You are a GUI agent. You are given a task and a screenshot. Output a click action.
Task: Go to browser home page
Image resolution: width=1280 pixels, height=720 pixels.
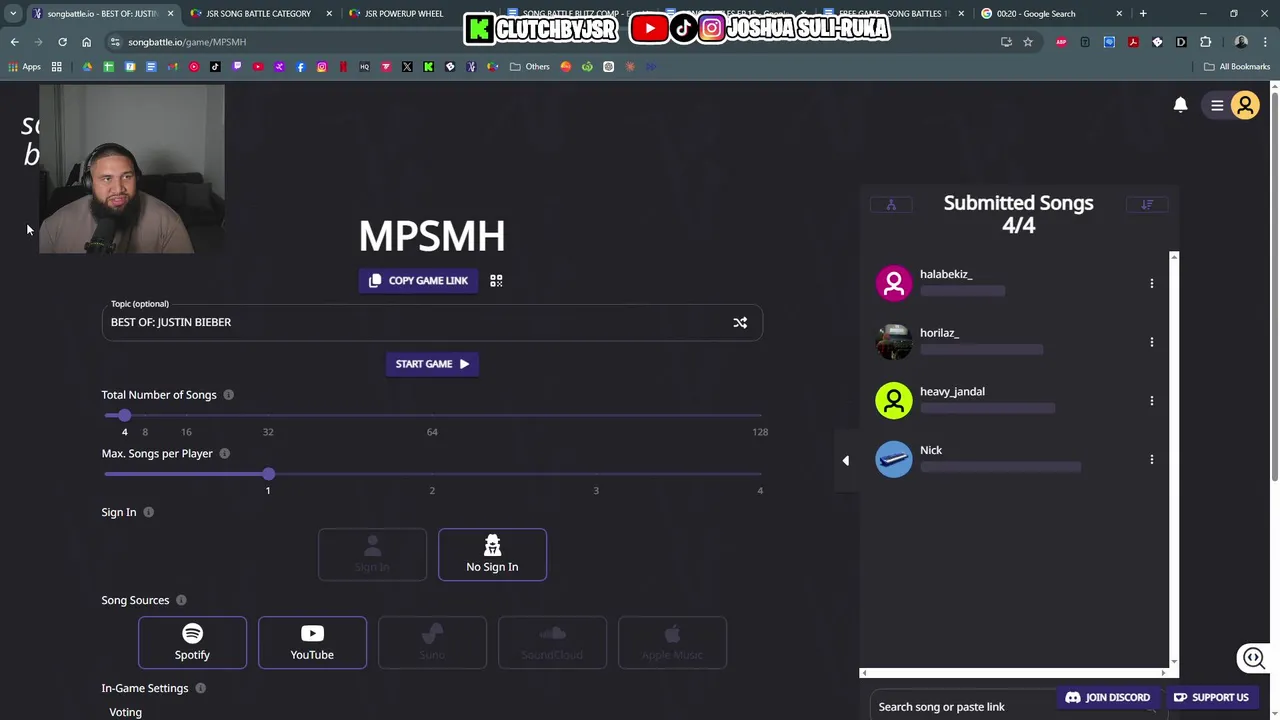pyautogui.click(x=86, y=42)
